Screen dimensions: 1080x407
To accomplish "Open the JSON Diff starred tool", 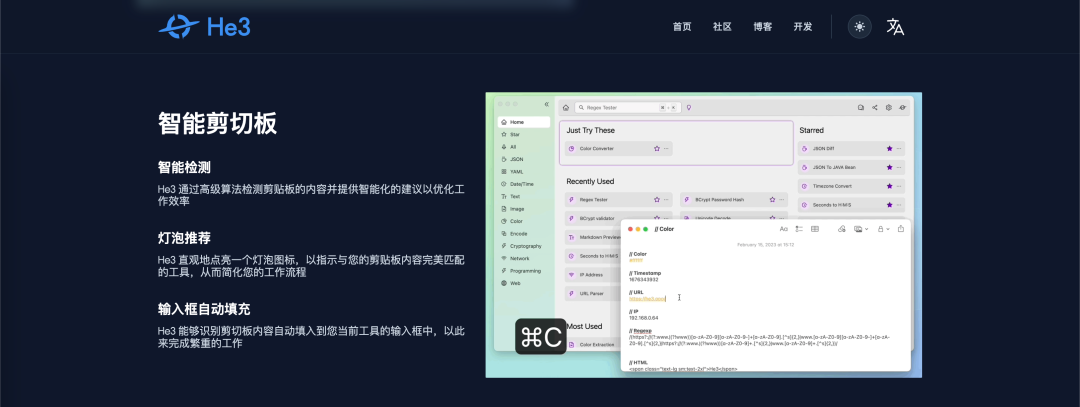I will click(x=851, y=148).
